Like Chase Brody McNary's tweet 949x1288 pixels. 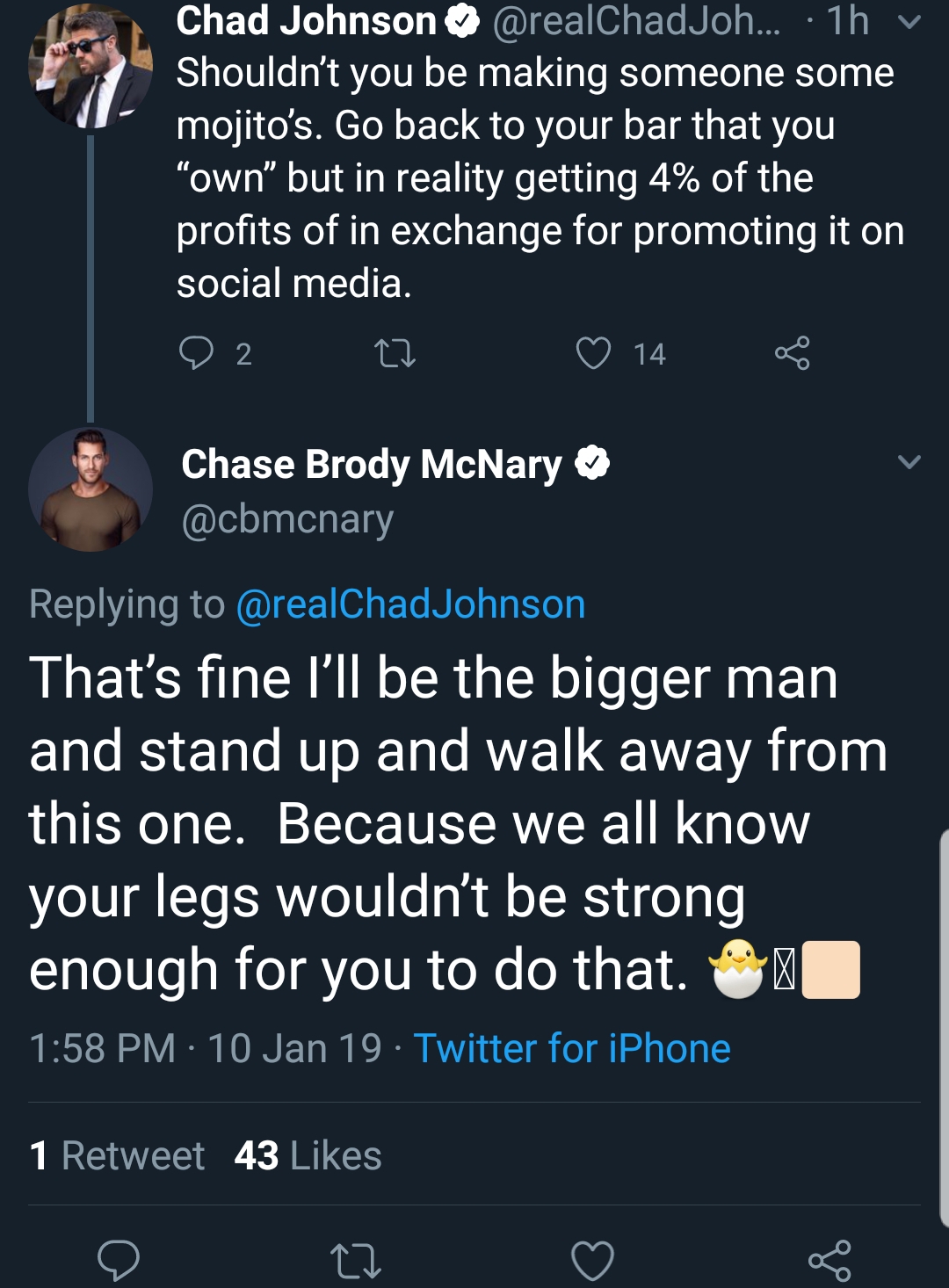click(x=593, y=1261)
